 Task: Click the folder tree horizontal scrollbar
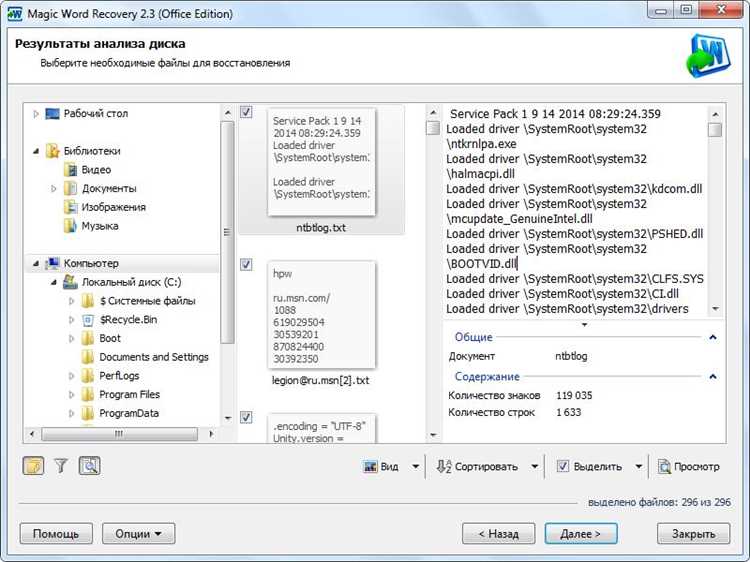120,434
